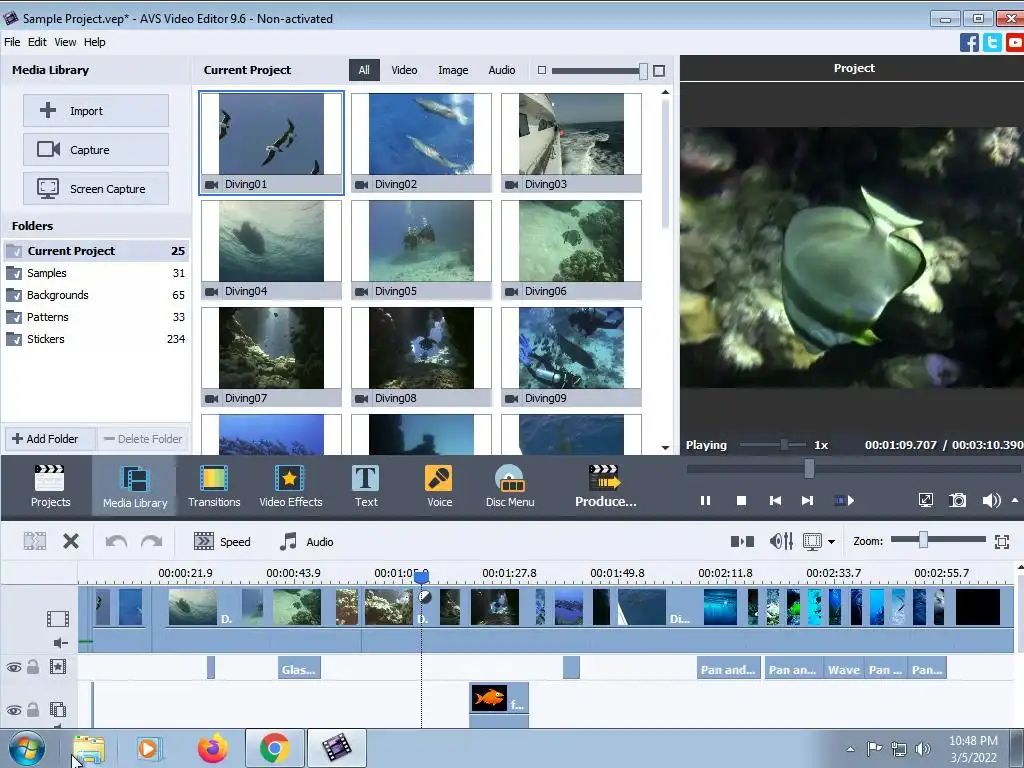This screenshot has width=1024, height=768.
Task: Toggle visibility of the overlay track
Action: [x=14, y=710]
